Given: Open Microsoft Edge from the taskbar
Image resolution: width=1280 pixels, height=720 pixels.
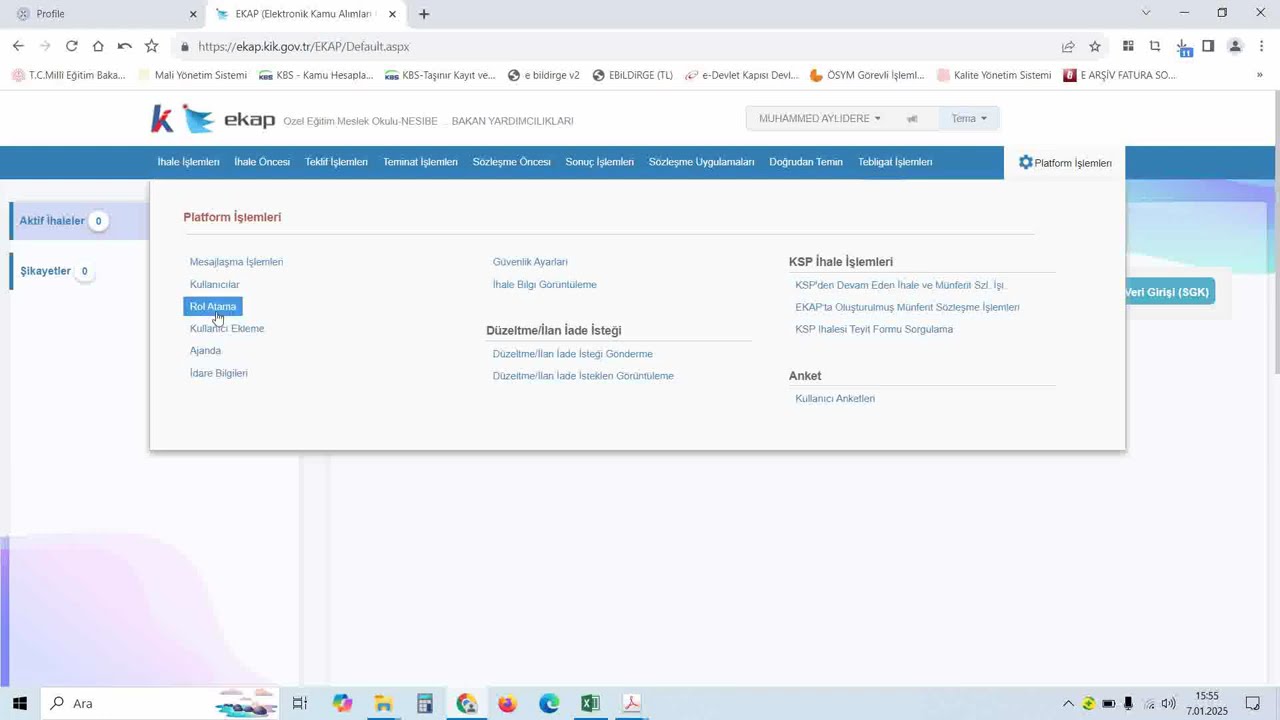Looking at the screenshot, I should click(x=549, y=703).
